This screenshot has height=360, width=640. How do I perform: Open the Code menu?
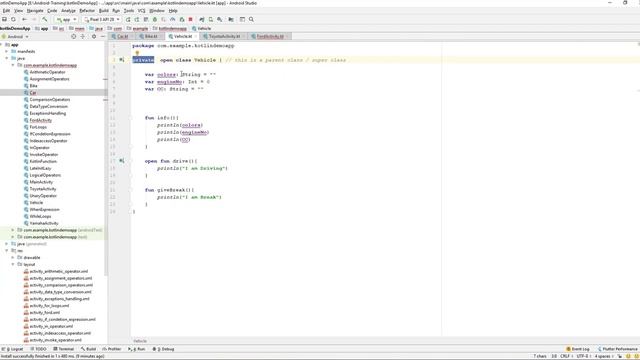click(52, 11)
